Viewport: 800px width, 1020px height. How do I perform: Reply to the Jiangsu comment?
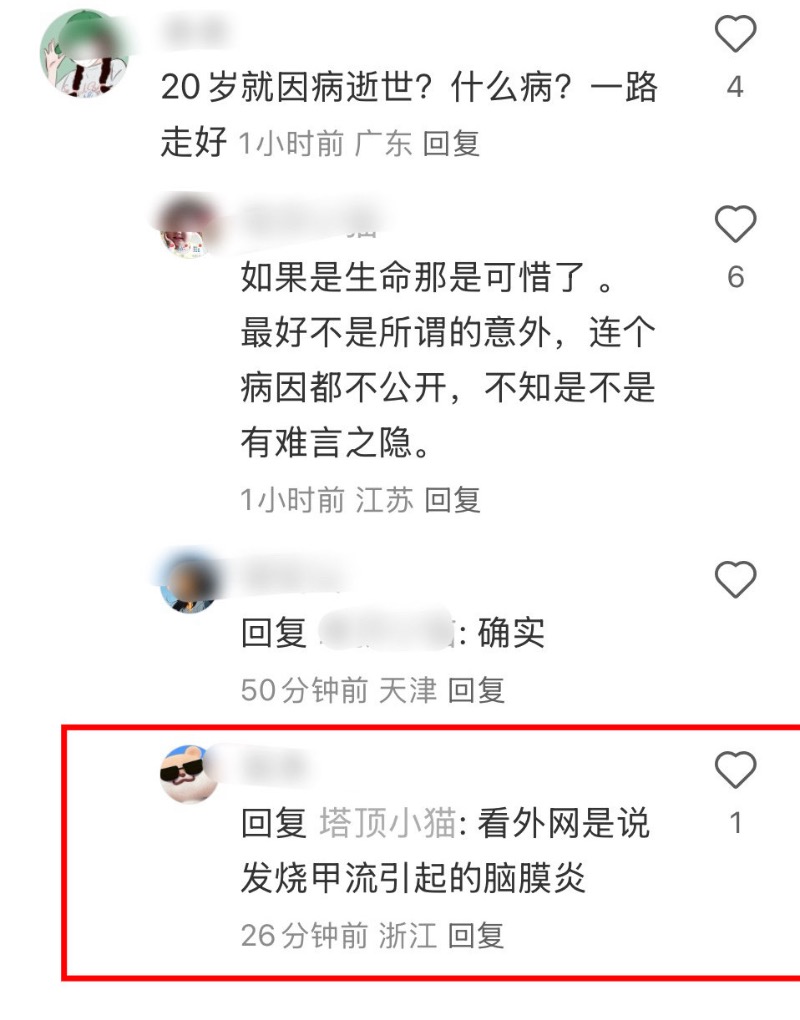point(452,500)
